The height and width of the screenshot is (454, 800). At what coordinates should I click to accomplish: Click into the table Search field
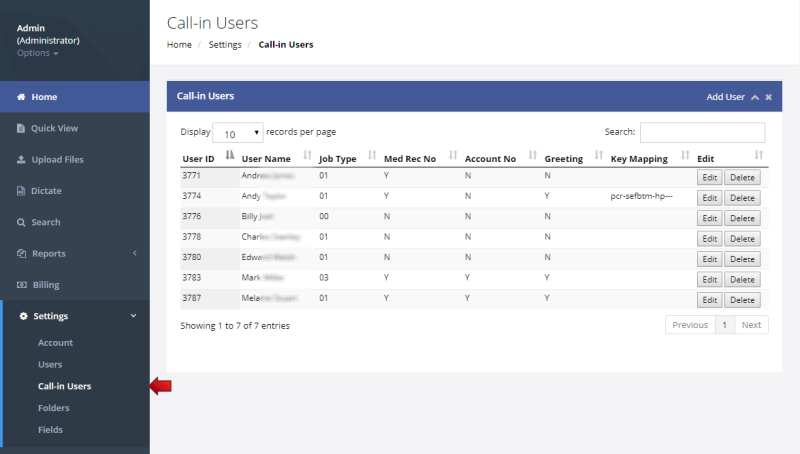702,133
